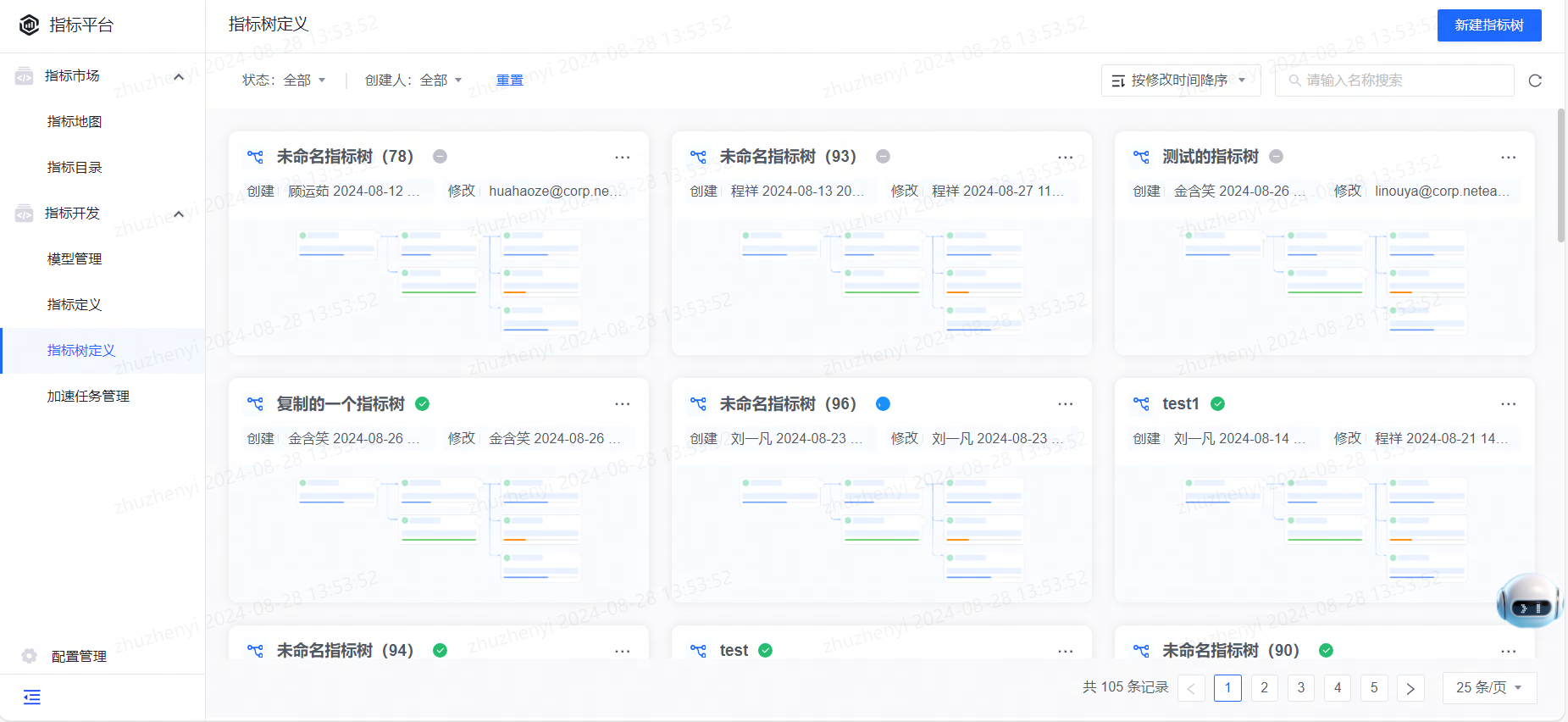1568x722 pixels.
Task: Open more options for 测试的指标树 card
Action: [1509, 158]
